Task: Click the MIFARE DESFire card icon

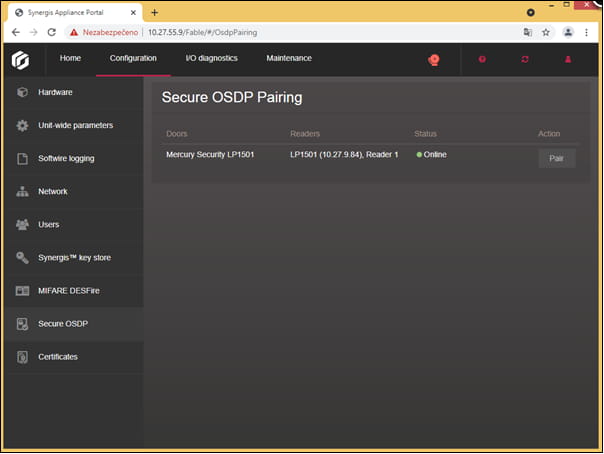Action: (x=22, y=291)
